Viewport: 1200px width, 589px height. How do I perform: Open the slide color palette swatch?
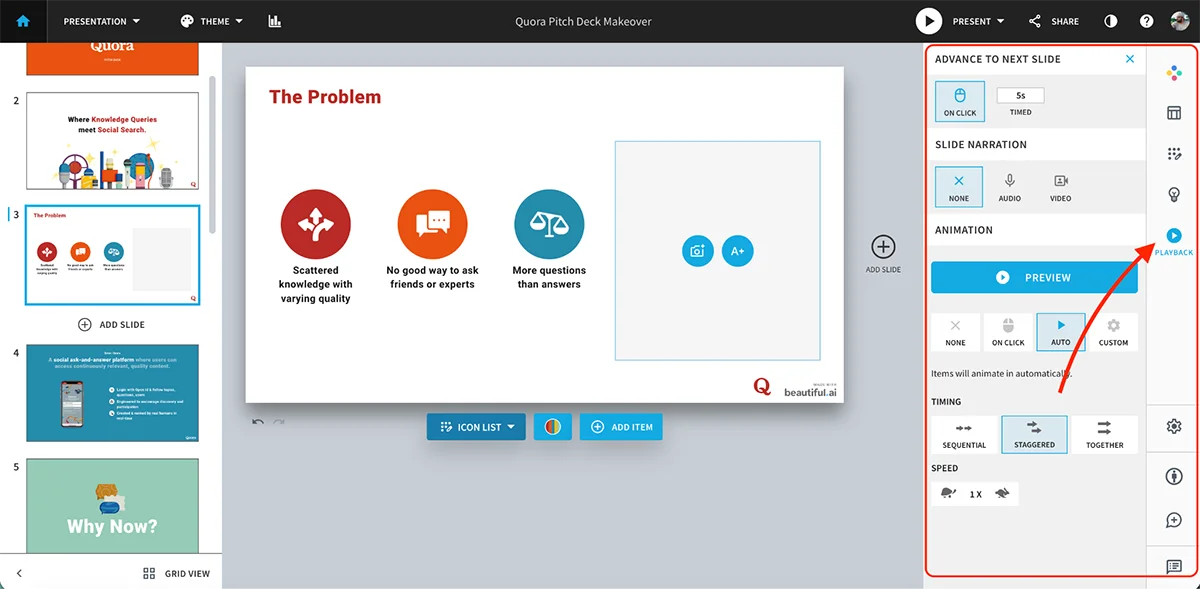(553, 427)
